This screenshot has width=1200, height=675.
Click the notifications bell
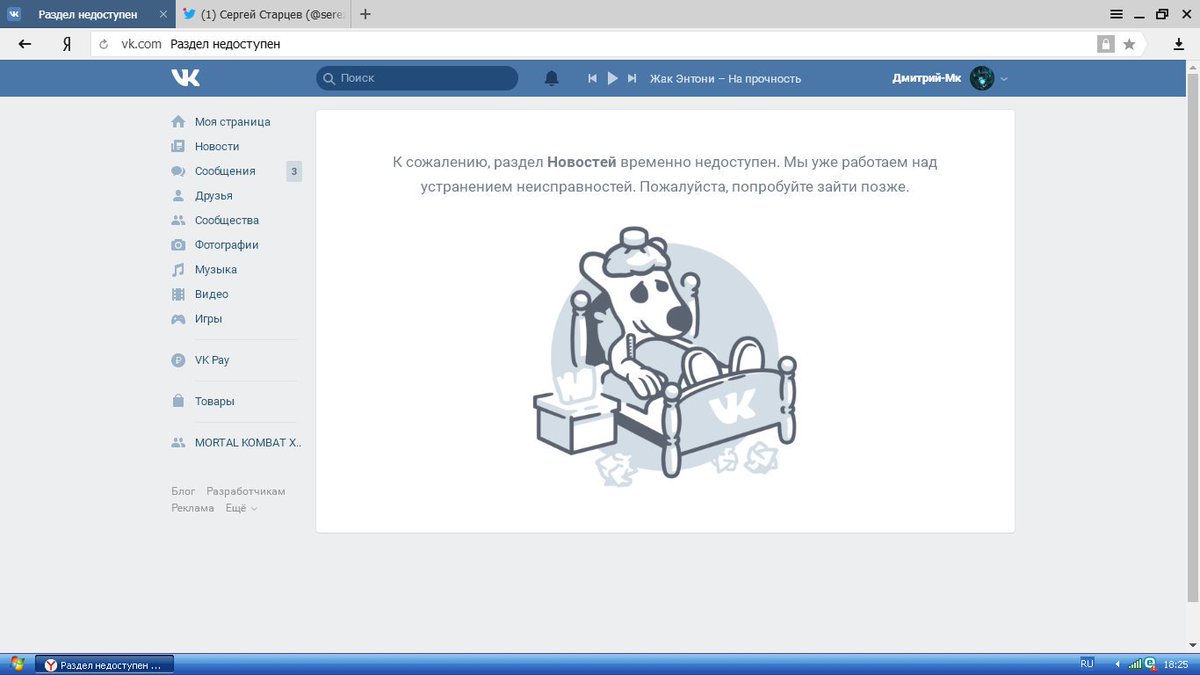(552, 77)
